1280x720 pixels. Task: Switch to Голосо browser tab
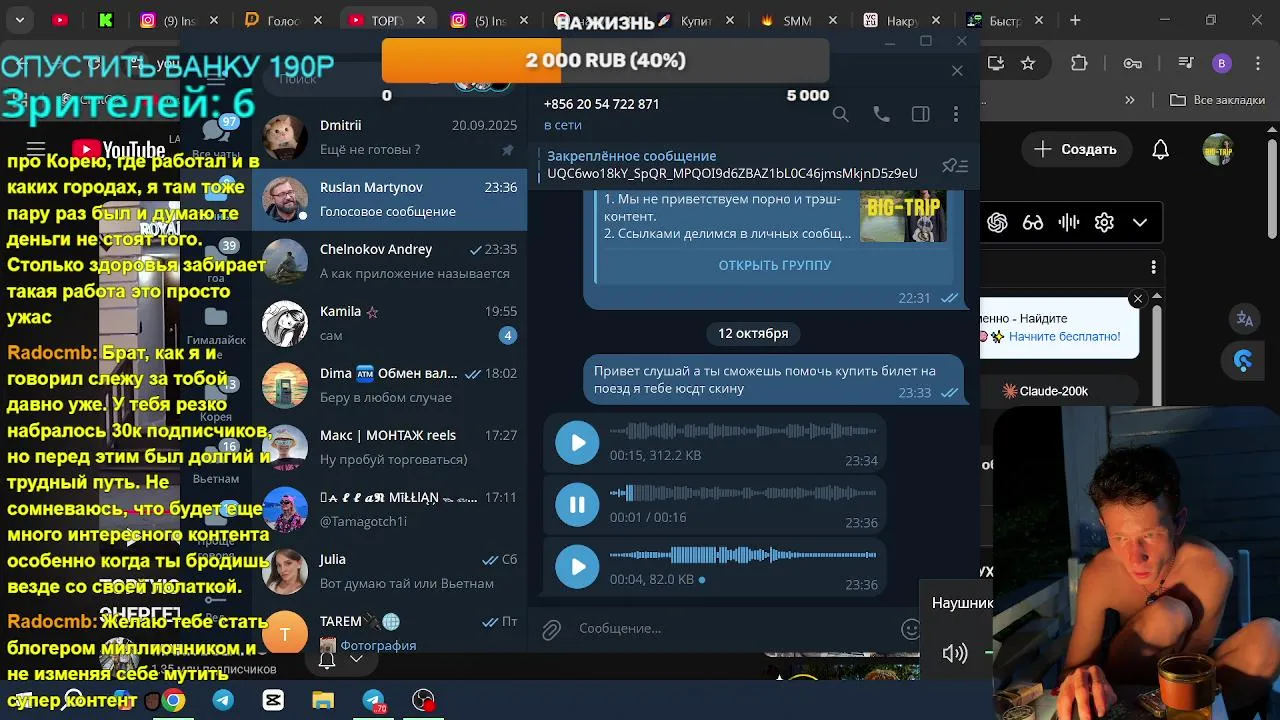point(284,20)
